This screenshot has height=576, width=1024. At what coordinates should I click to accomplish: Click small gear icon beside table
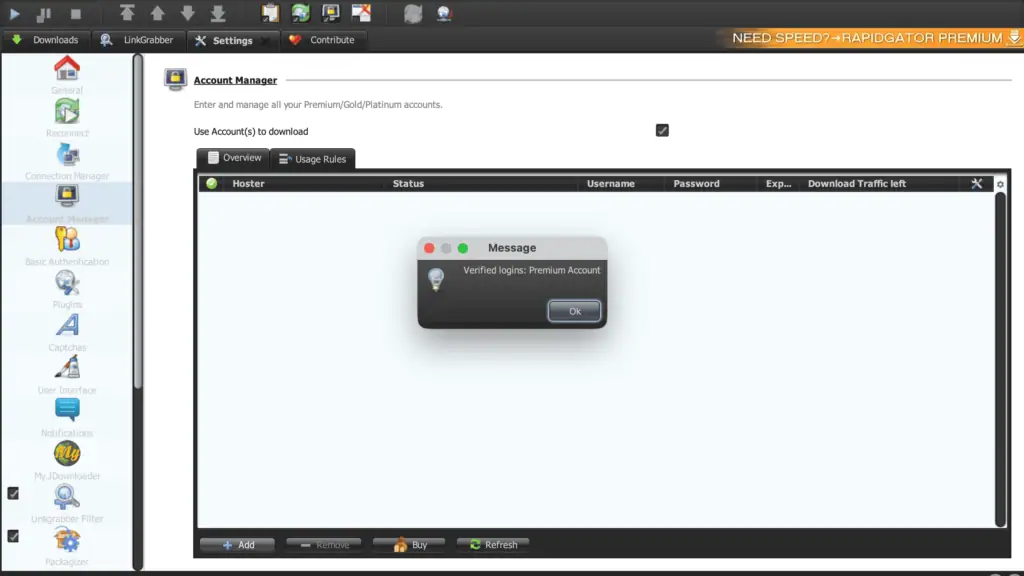pos(1000,185)
